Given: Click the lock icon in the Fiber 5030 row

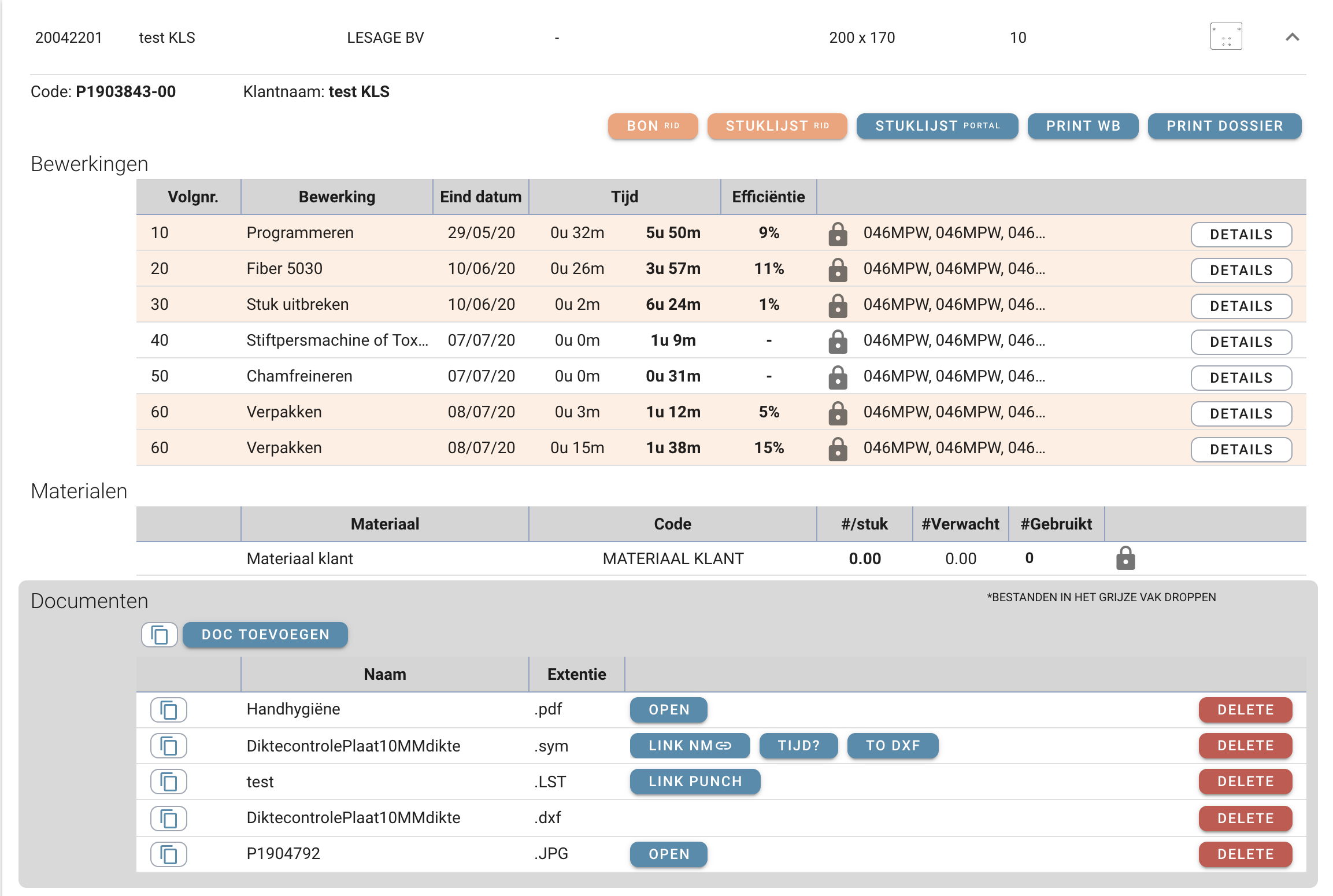Looking at the screenshot, I should 838,269.
